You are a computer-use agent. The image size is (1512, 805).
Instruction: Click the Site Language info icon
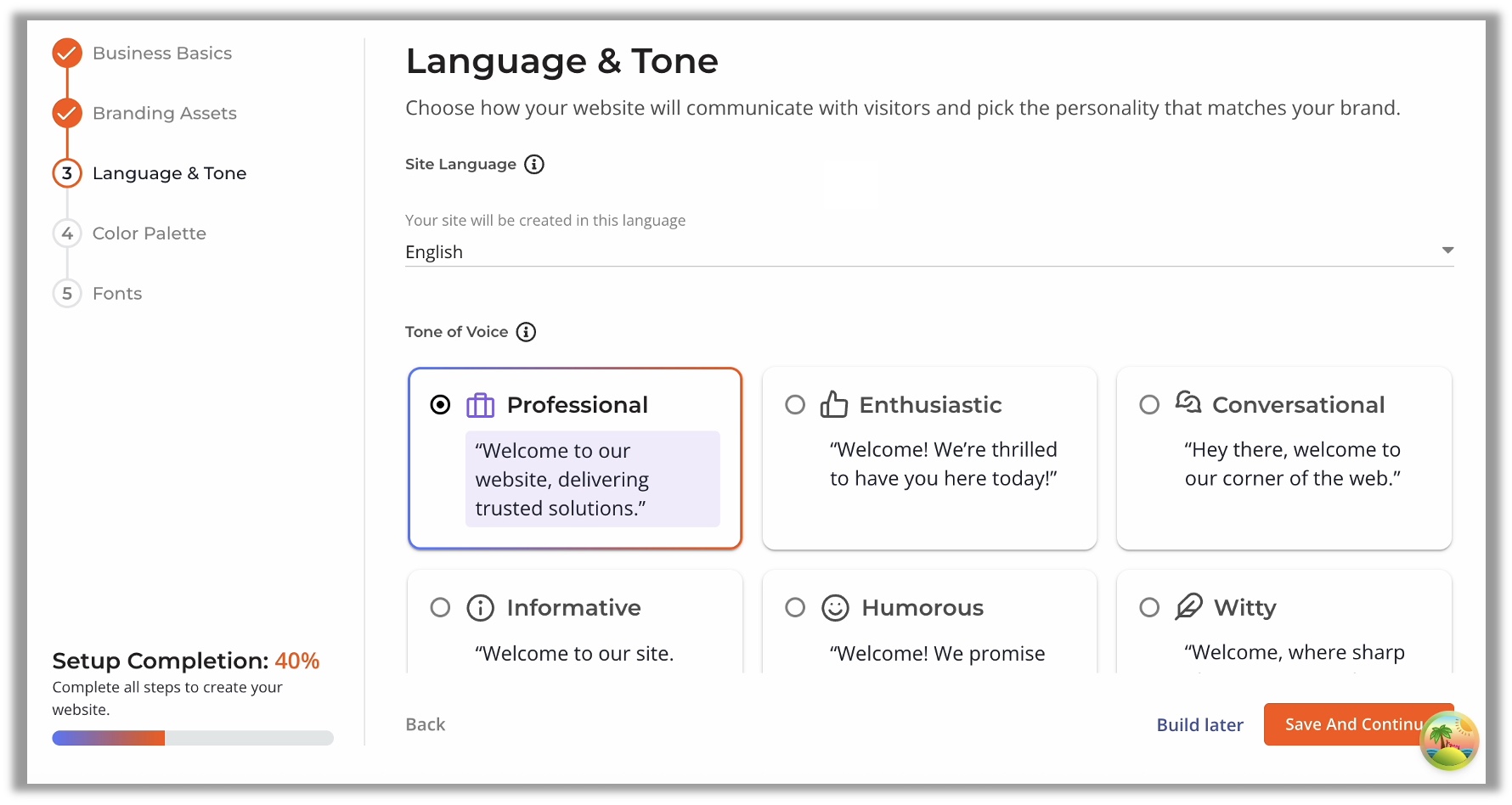(x=534, y=164)
